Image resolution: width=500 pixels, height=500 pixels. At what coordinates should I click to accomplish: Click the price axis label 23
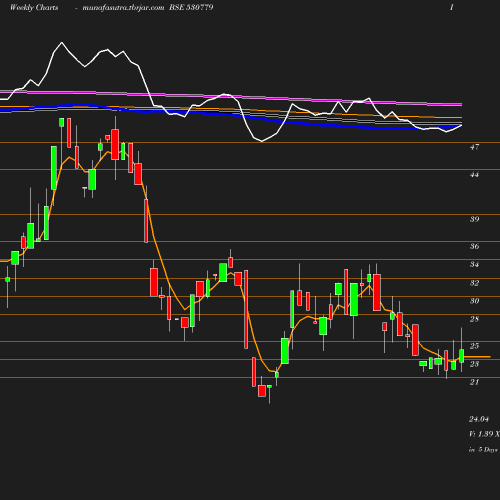(474, 364)
